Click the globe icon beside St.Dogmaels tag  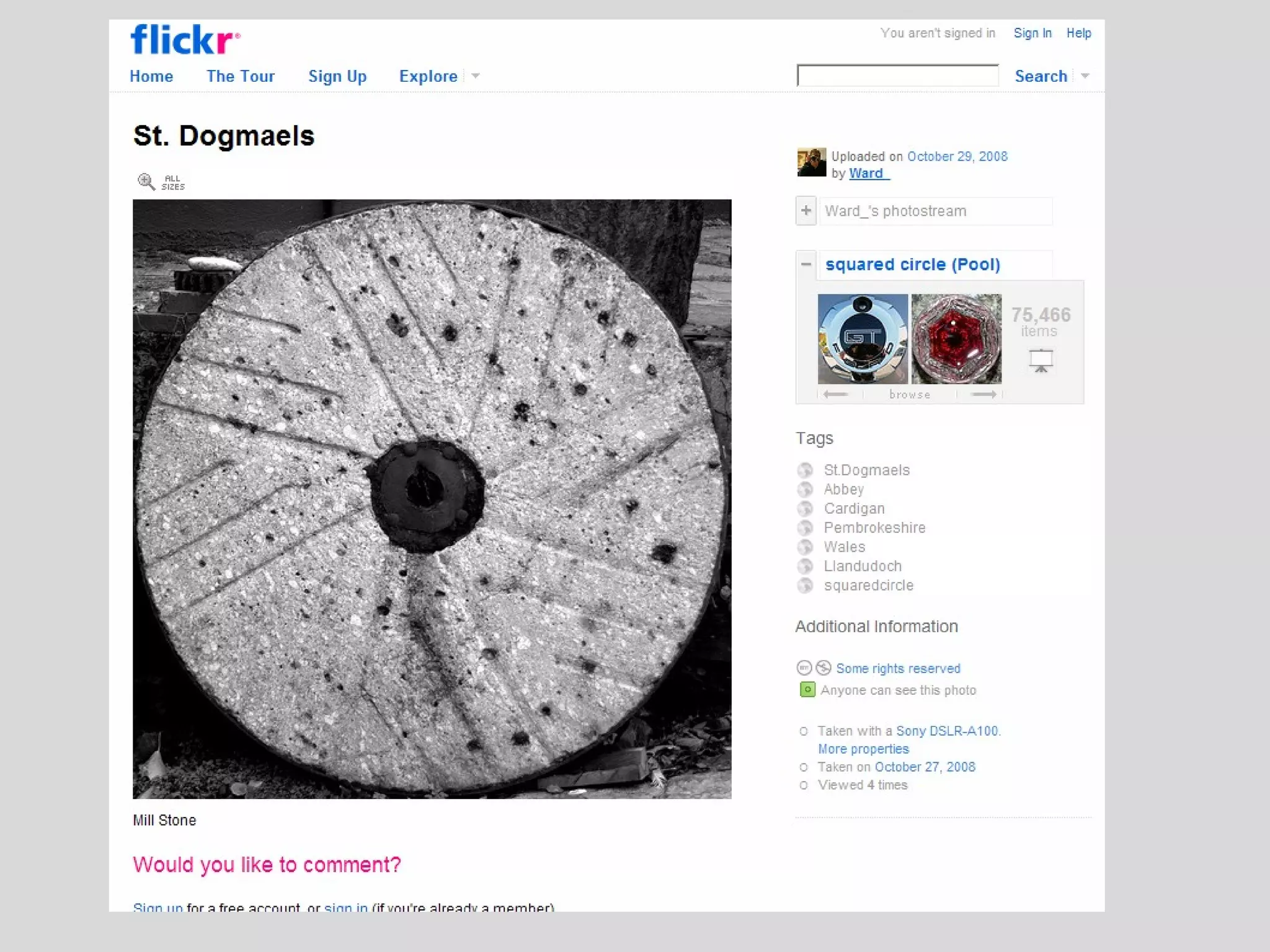[805, 470]
